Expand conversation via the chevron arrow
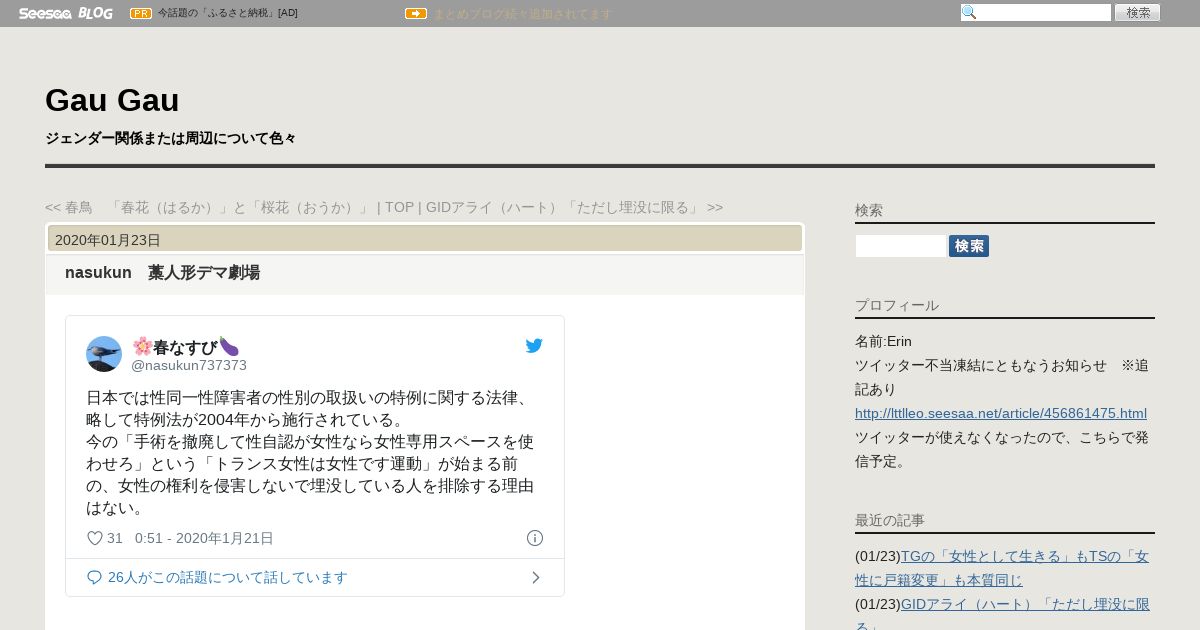1200x630 pixels. coord(536,577)
